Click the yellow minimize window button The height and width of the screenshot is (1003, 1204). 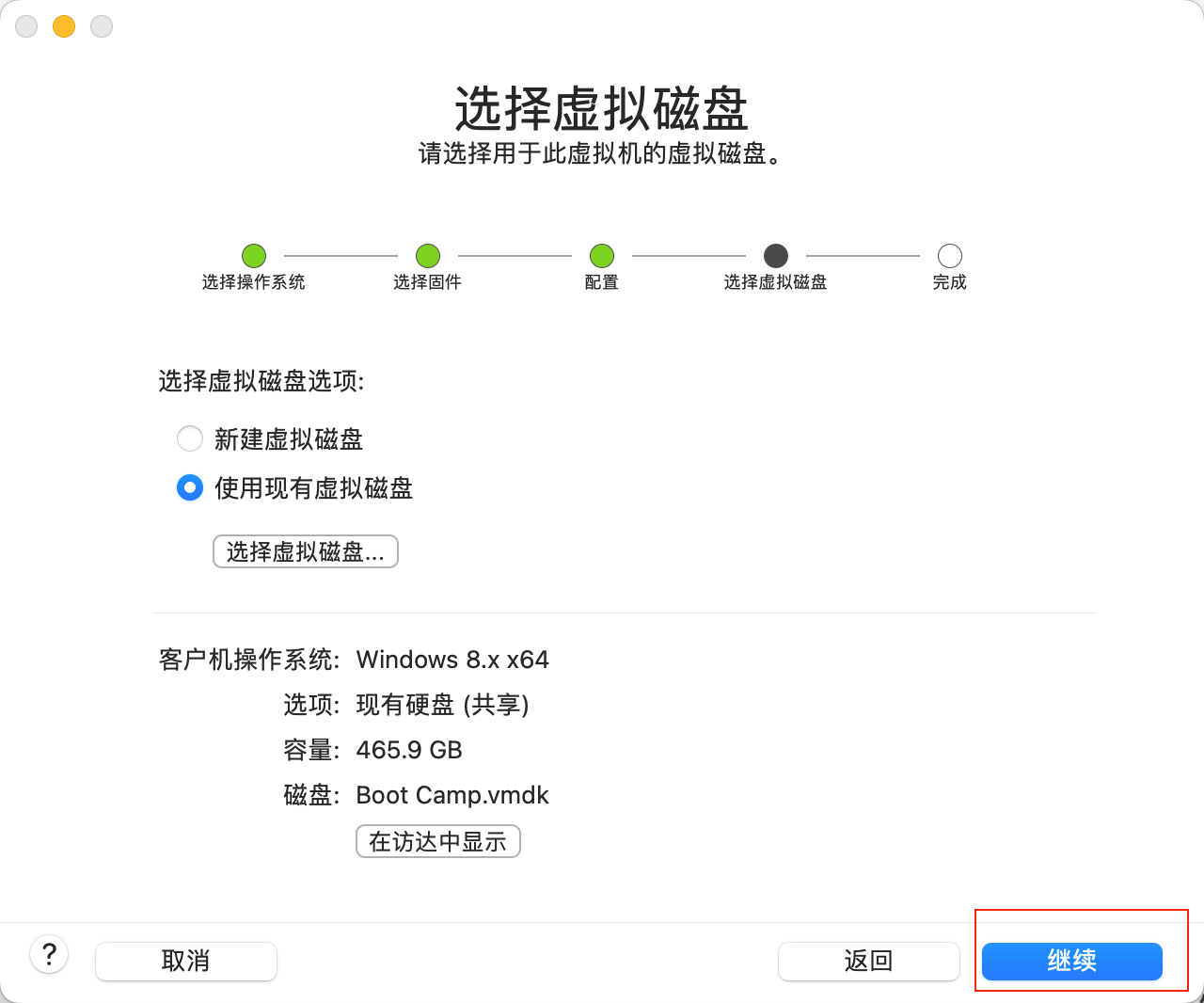tap(64, 26)
